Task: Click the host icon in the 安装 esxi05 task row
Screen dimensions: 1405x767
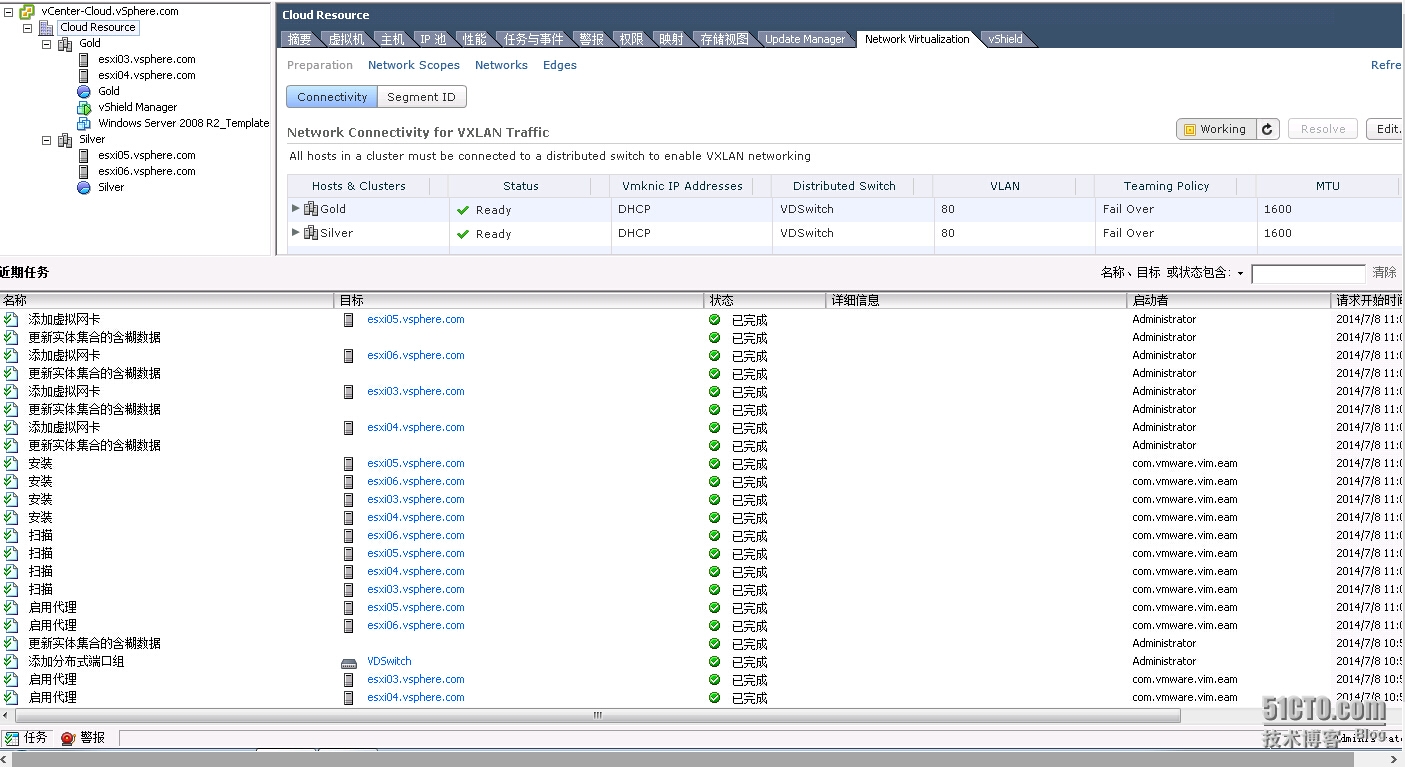Action: click(x=348, y=464)
